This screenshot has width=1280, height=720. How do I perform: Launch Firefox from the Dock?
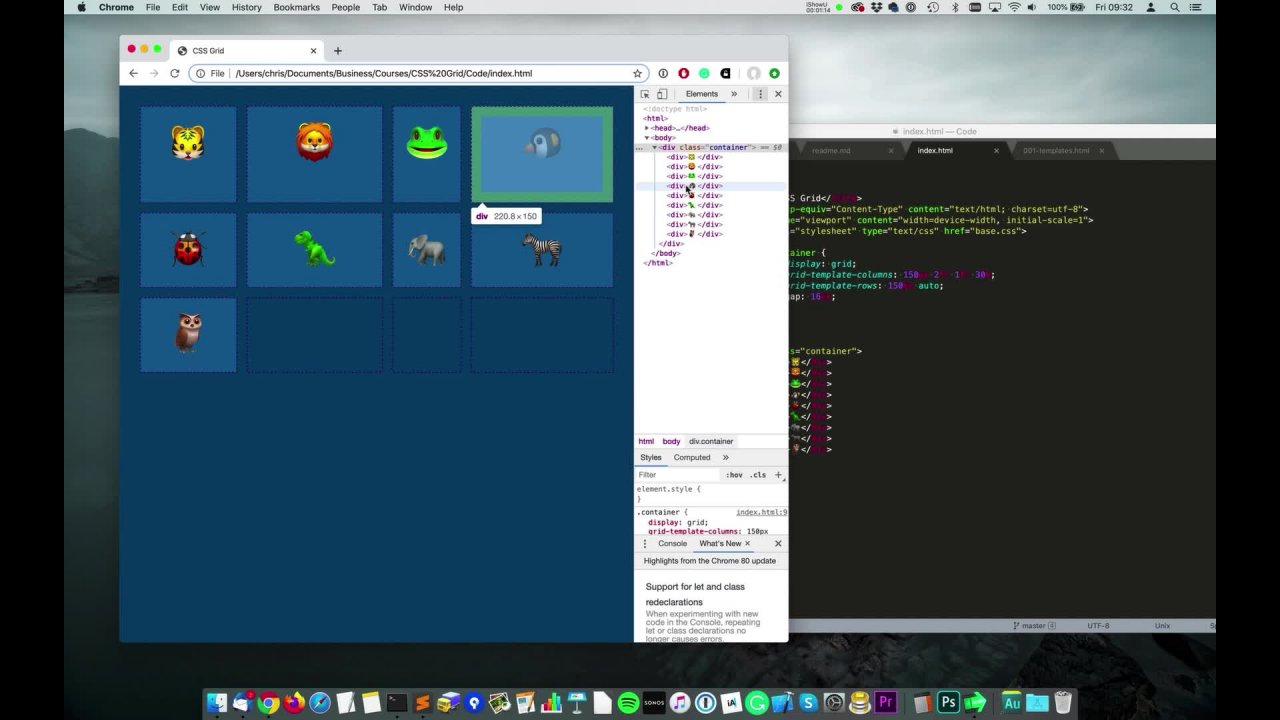coord(294,703)
